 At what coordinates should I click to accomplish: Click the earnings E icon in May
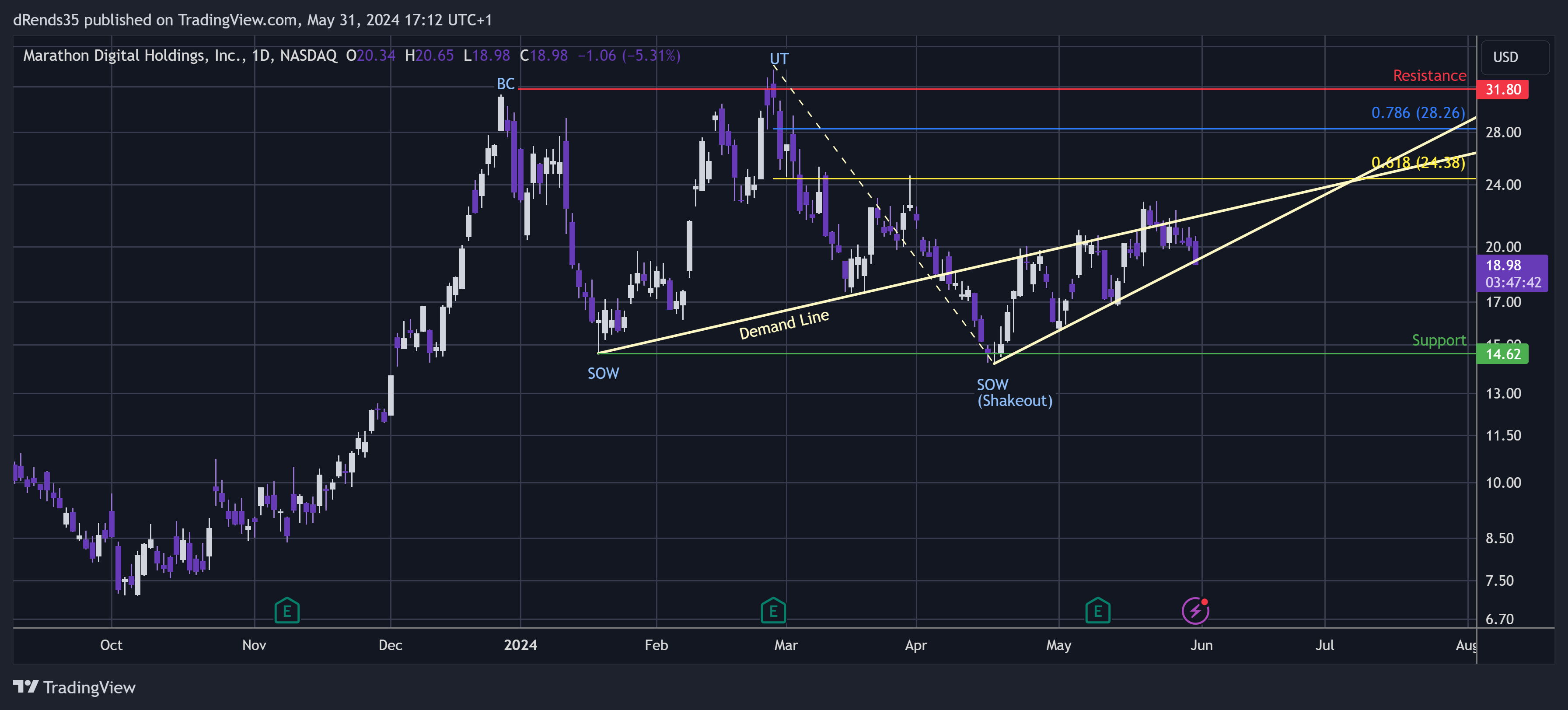[1097, 610]
